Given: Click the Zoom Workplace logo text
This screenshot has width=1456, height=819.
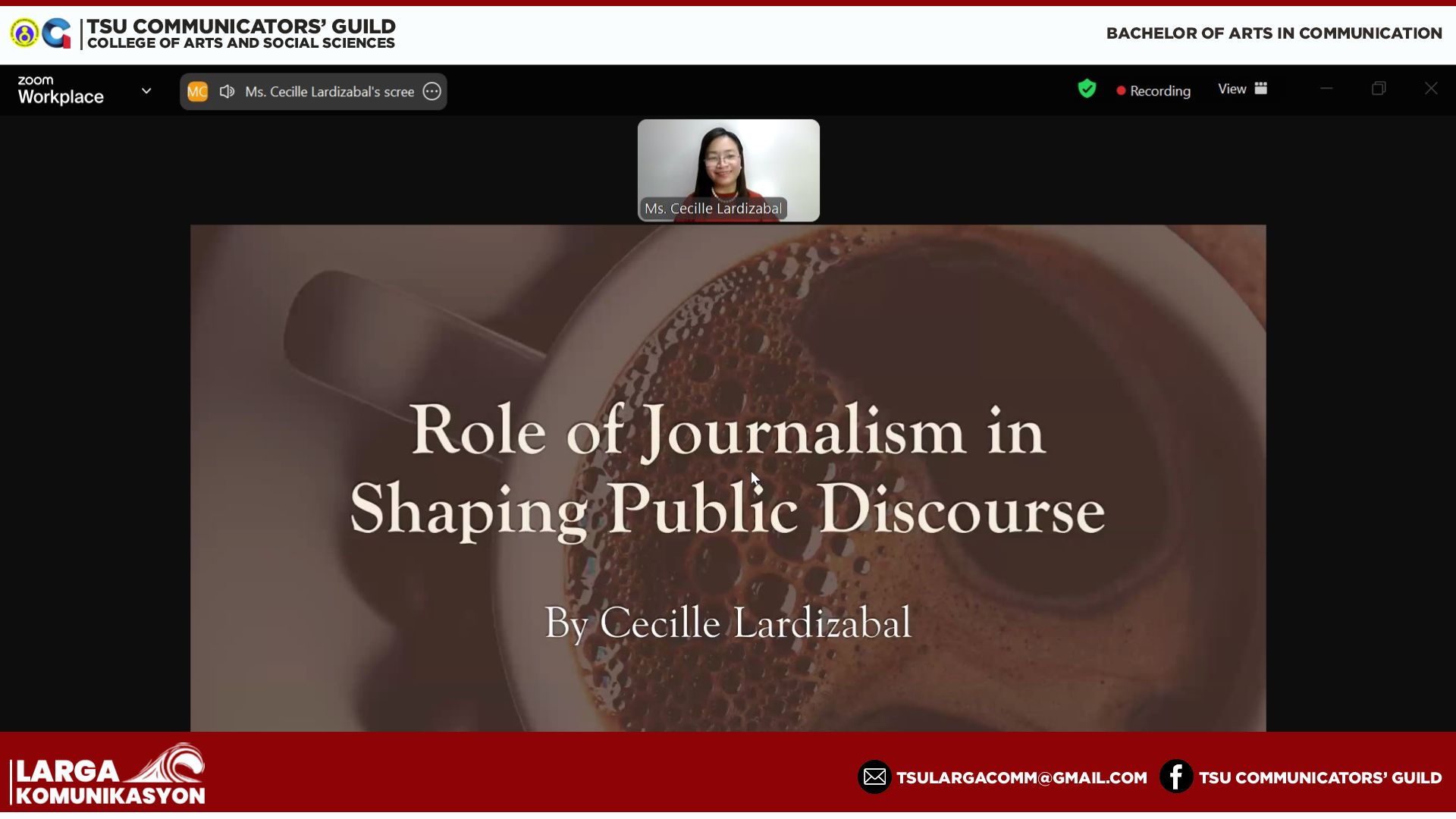Looking at the screenshot, I should pyautogui.click(x=61, y=90).
